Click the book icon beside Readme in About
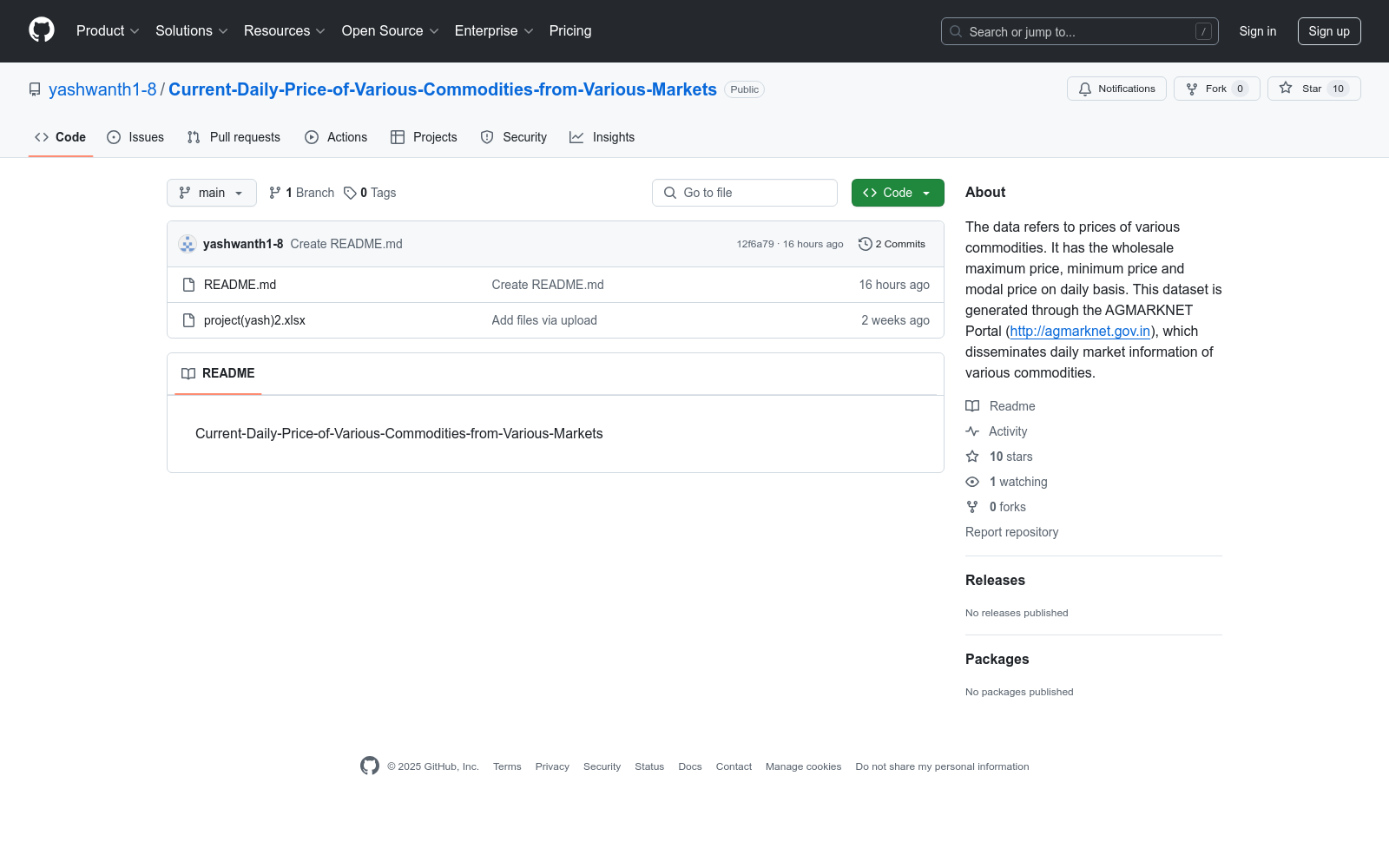 click(972, 406)
